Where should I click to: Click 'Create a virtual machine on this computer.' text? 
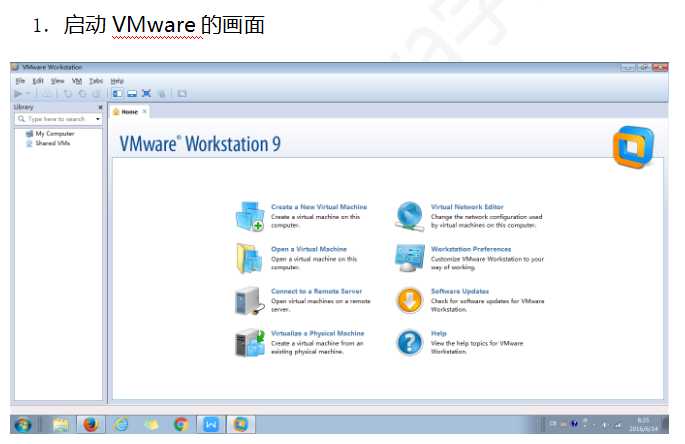point(315,221)
